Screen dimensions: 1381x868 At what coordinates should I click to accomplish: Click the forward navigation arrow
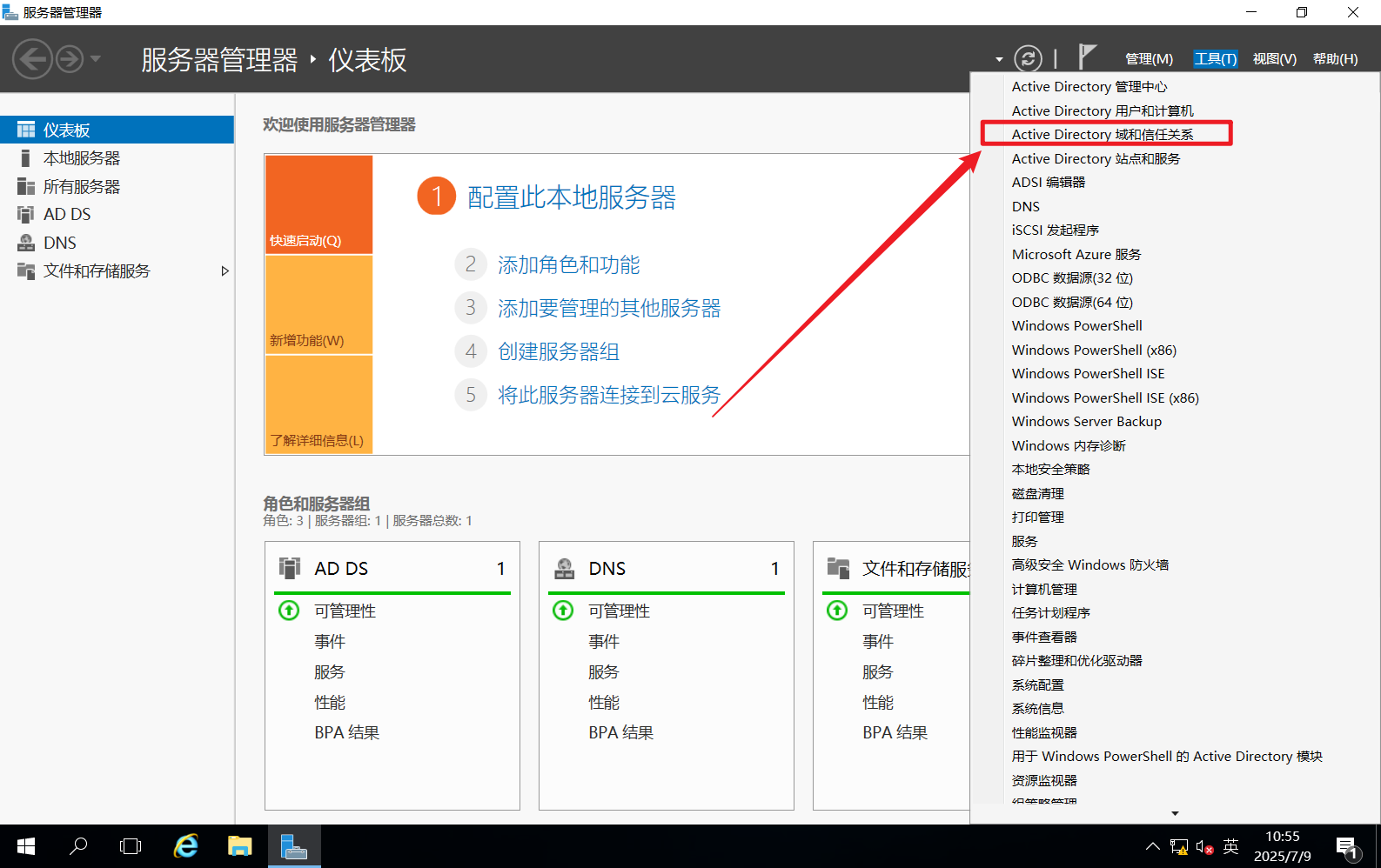(70, 59)
